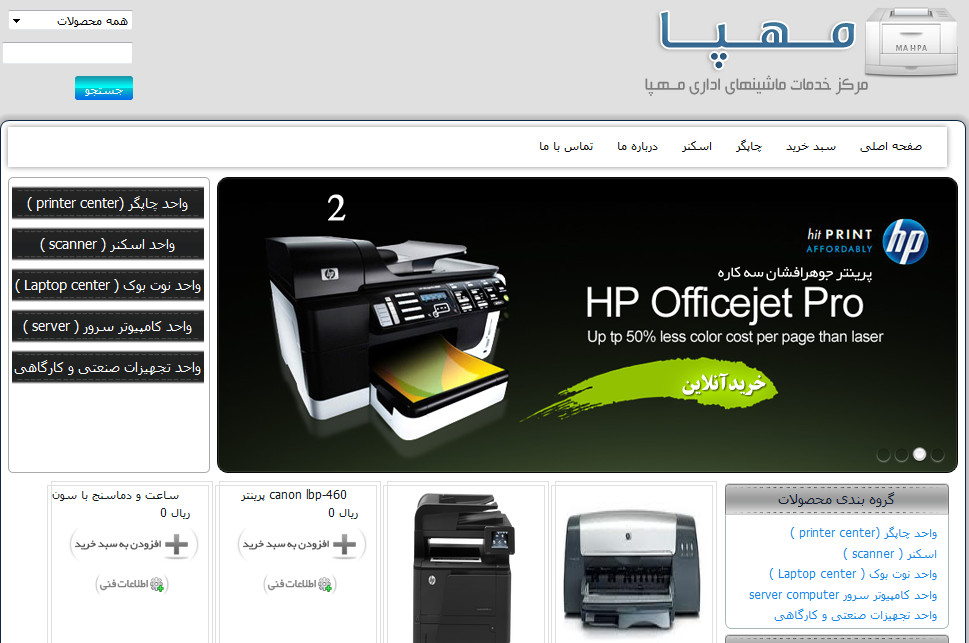Open the درباره ما menu item
Image resolution: width=969 pixels, height=643 pixels.
[637, 147]
